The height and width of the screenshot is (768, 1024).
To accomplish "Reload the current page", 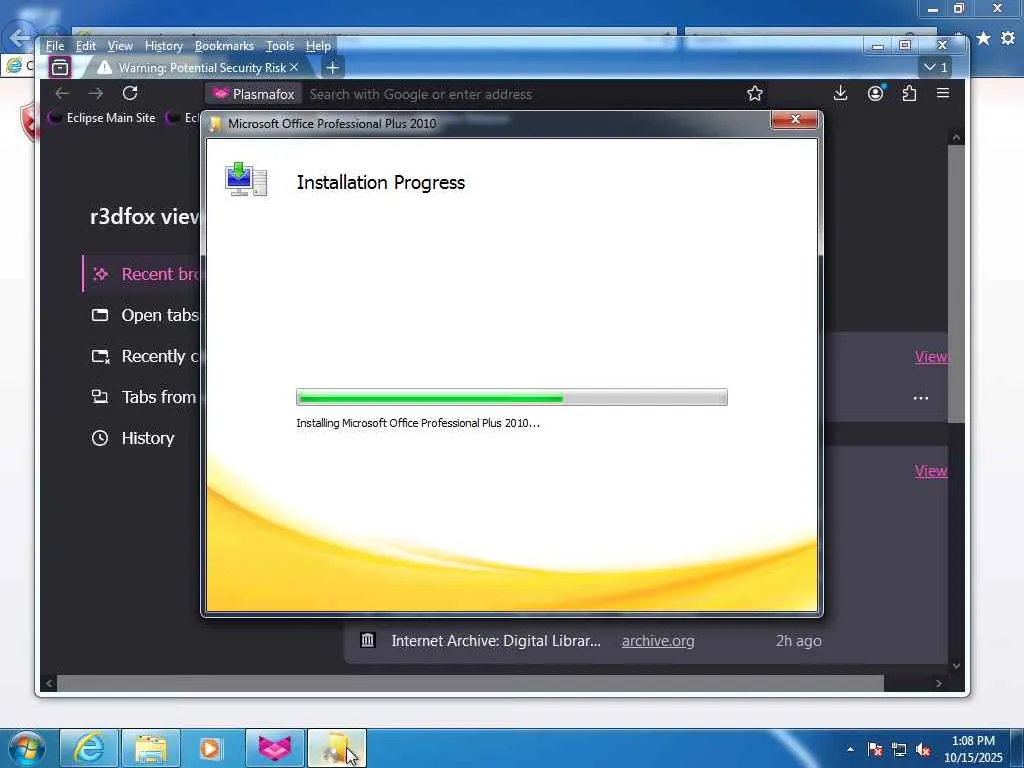I will pyautogui.click(x=130, y=93).
